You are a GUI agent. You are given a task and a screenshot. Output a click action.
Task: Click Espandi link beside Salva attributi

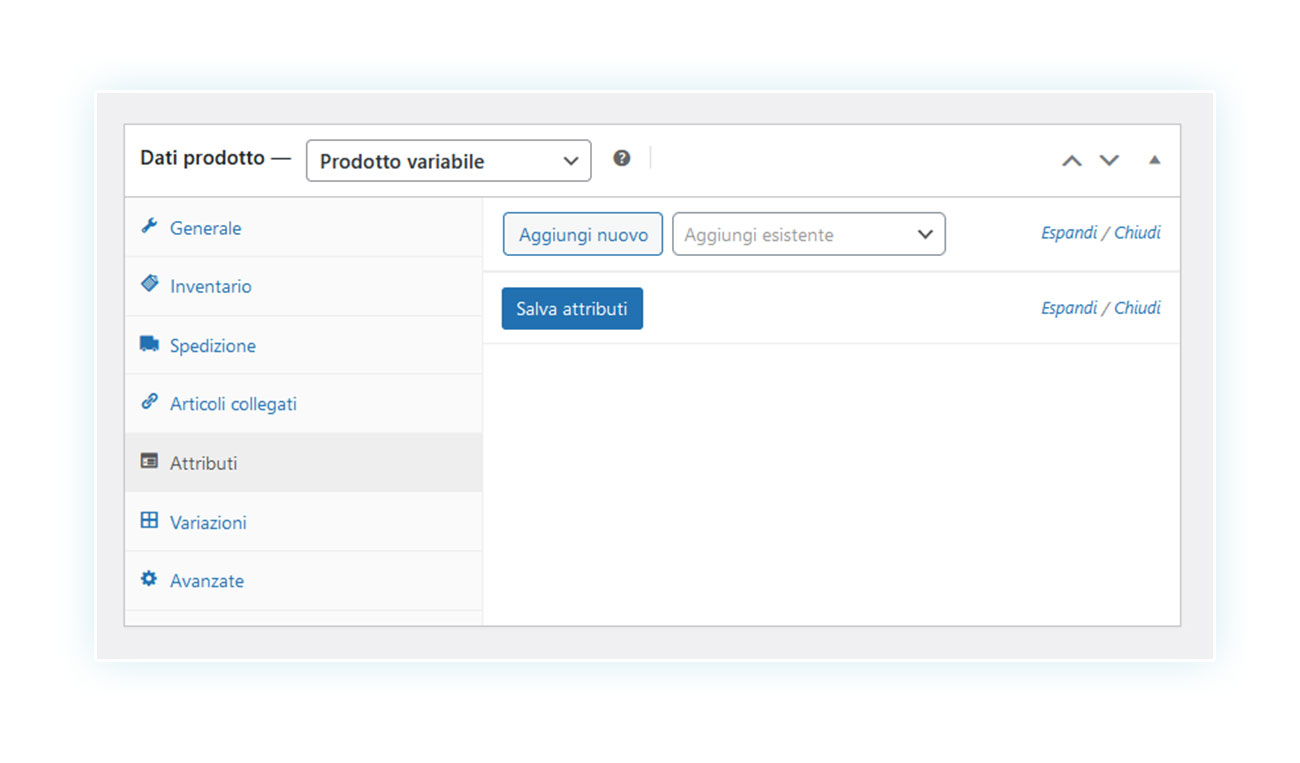[1069, 307]
